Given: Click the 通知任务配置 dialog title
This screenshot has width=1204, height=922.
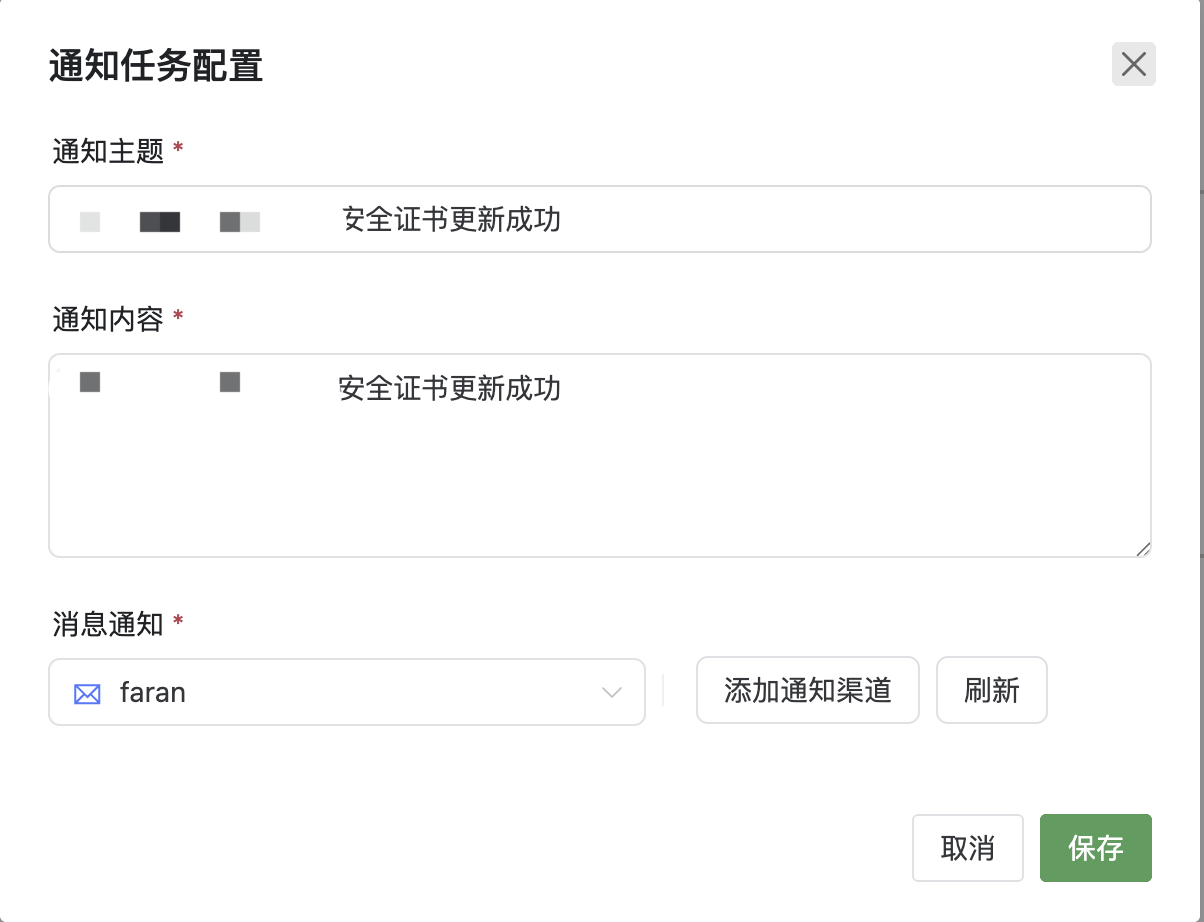Looking at the screenshot, I should [156, 67].
